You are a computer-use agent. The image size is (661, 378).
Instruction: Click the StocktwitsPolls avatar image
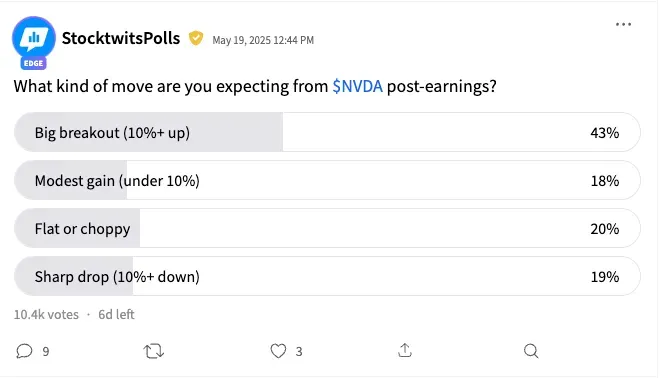[x=34, y=38]
